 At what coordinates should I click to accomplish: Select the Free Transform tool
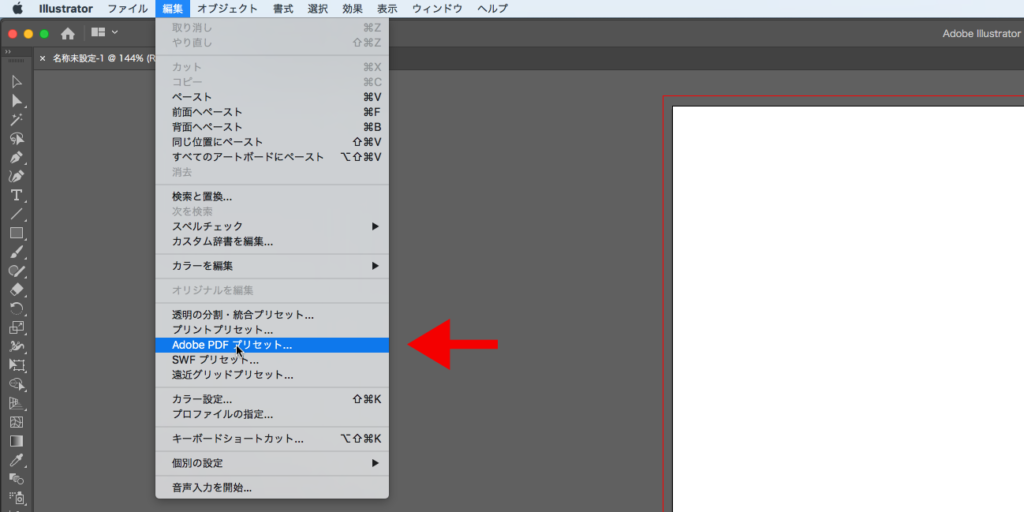[x=17, y=365]
